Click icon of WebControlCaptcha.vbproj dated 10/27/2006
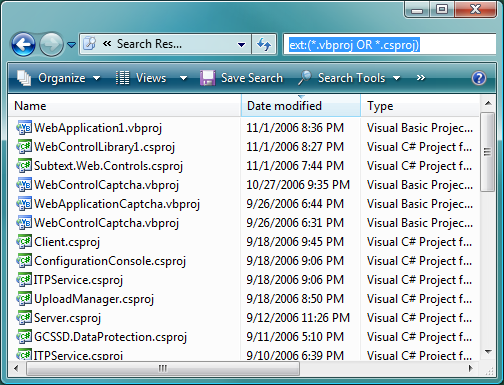Viewport: 504px width, 385px height. click(24, 185)
